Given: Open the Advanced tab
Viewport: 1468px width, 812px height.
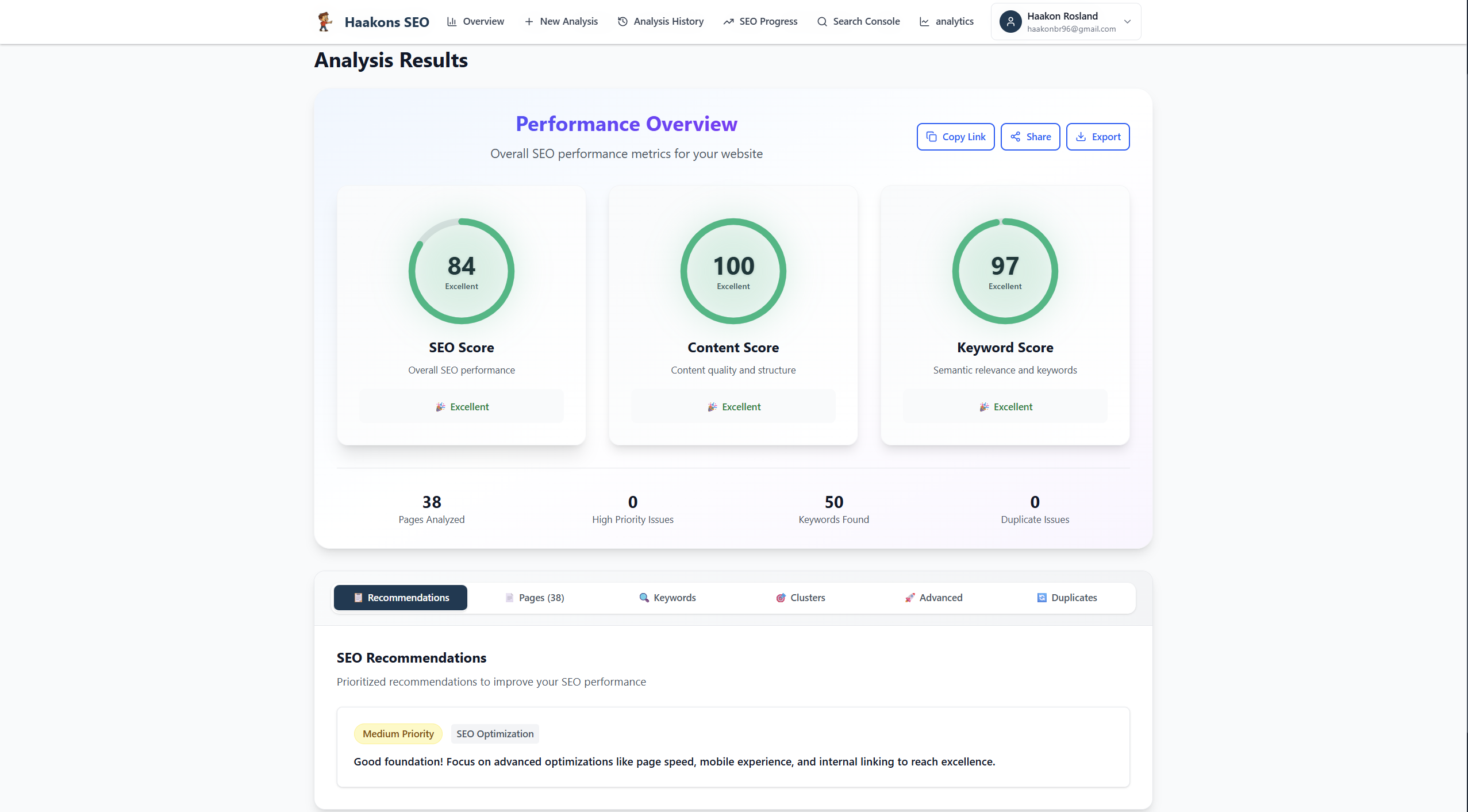Looking at the screenshot, I should coord(933,598).
